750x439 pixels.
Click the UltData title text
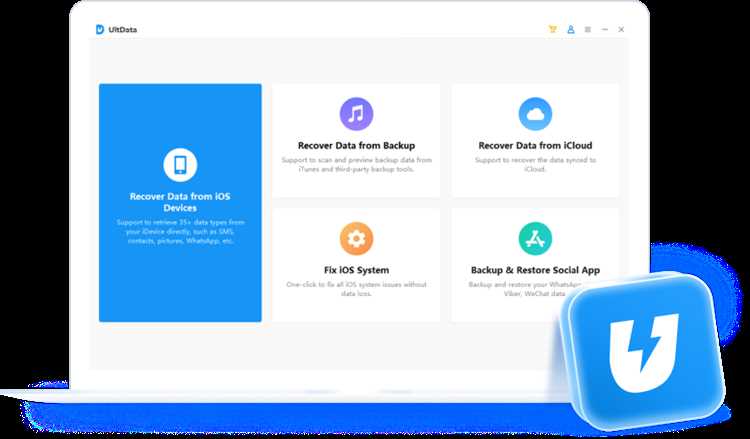click(122, 29)
